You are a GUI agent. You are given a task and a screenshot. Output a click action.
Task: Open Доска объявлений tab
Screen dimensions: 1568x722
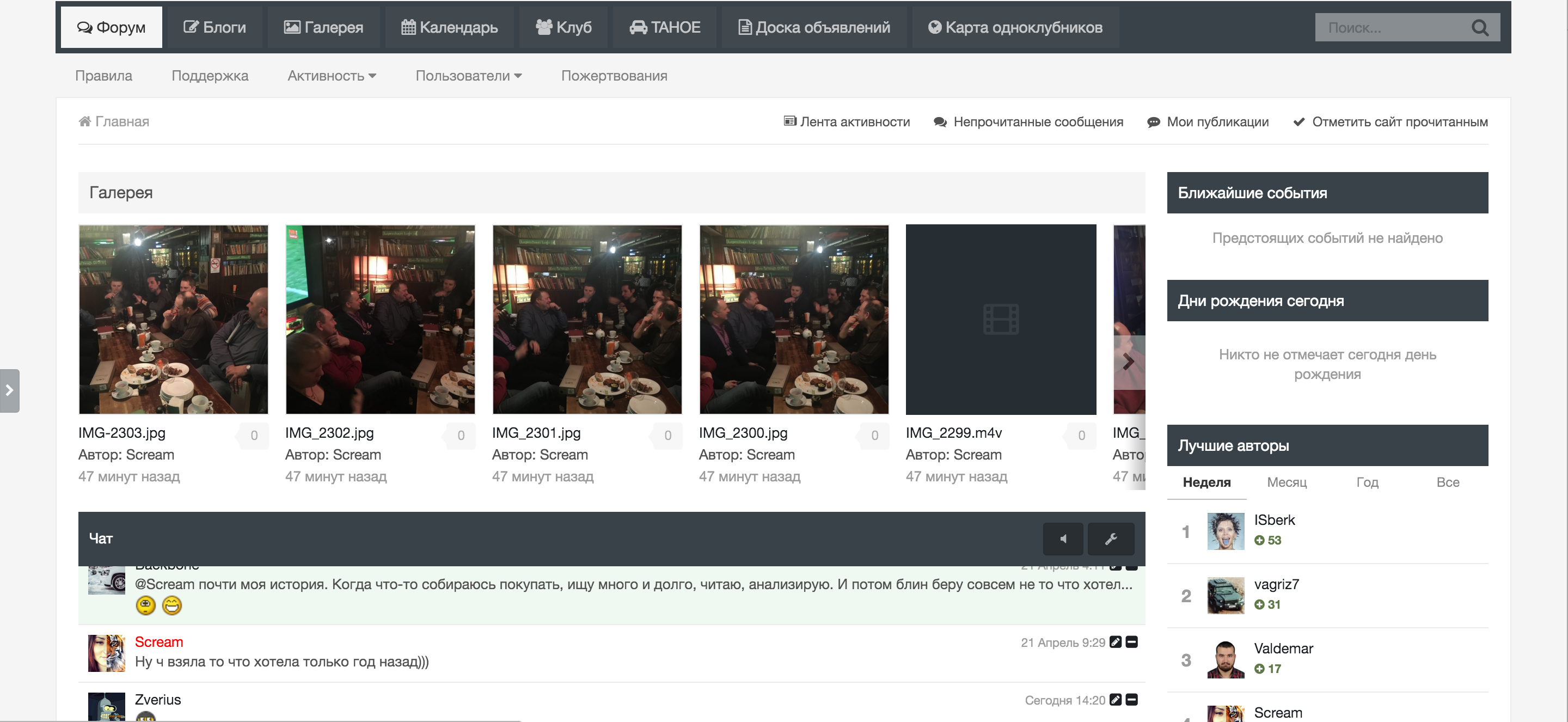814,27
